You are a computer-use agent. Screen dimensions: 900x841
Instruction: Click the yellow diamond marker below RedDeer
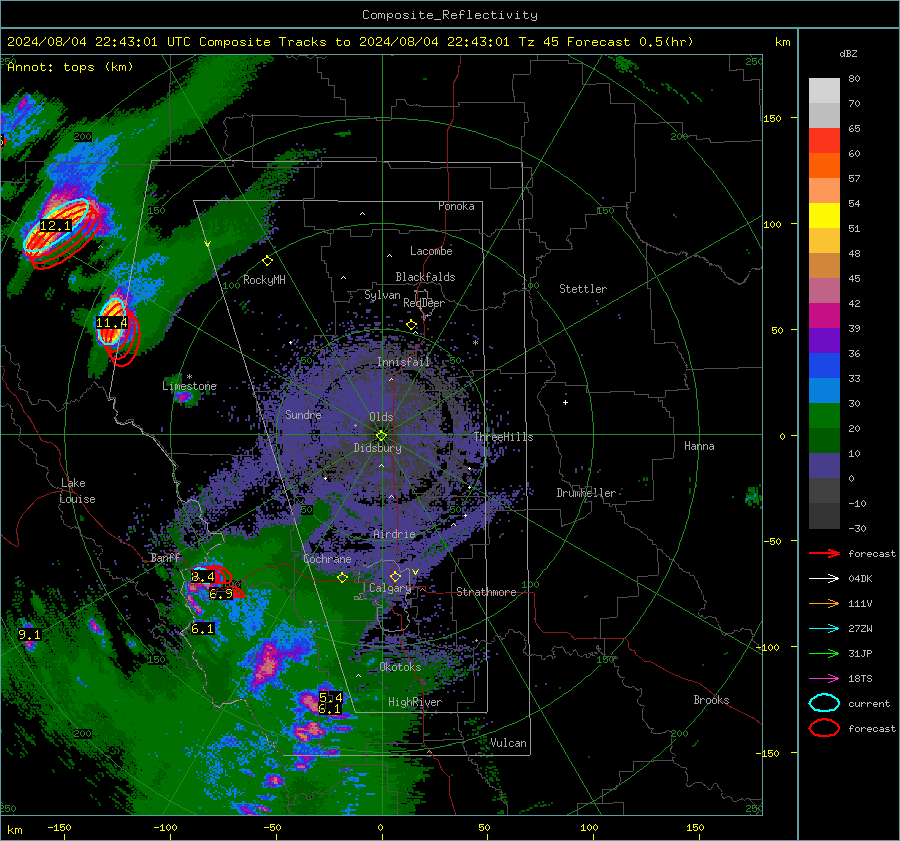411,325
